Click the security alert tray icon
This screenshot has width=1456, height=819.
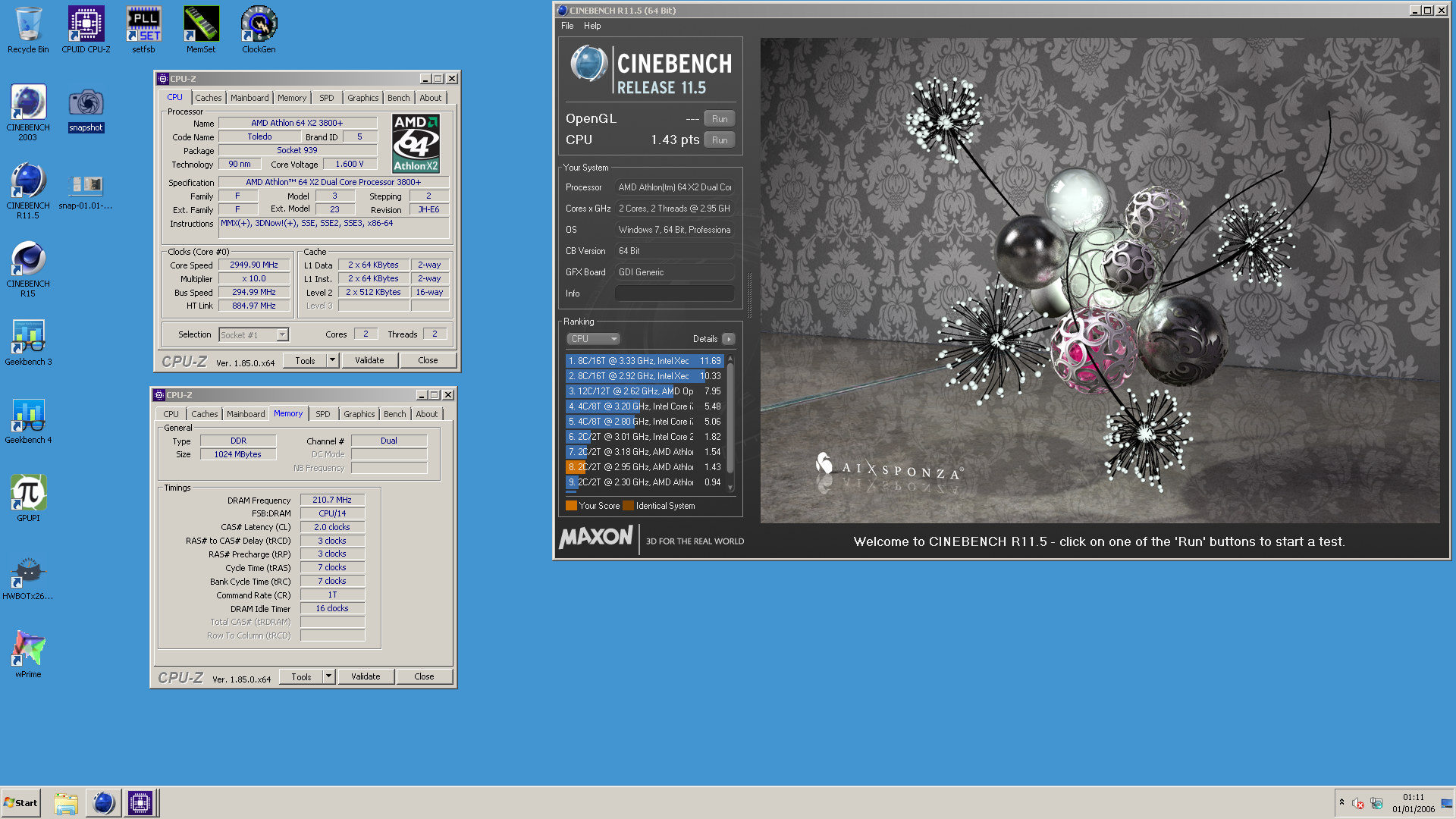pyautogui.click(x=1358, y=804)
